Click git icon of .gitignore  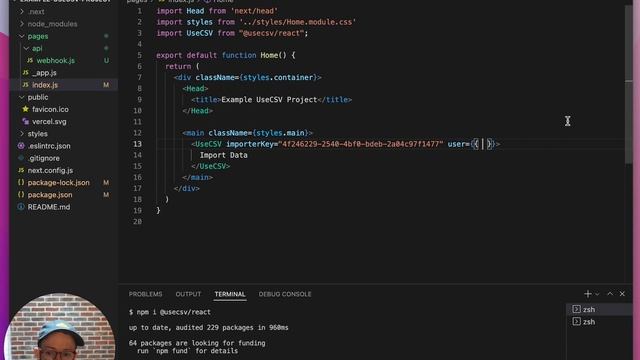click(21, 158)
